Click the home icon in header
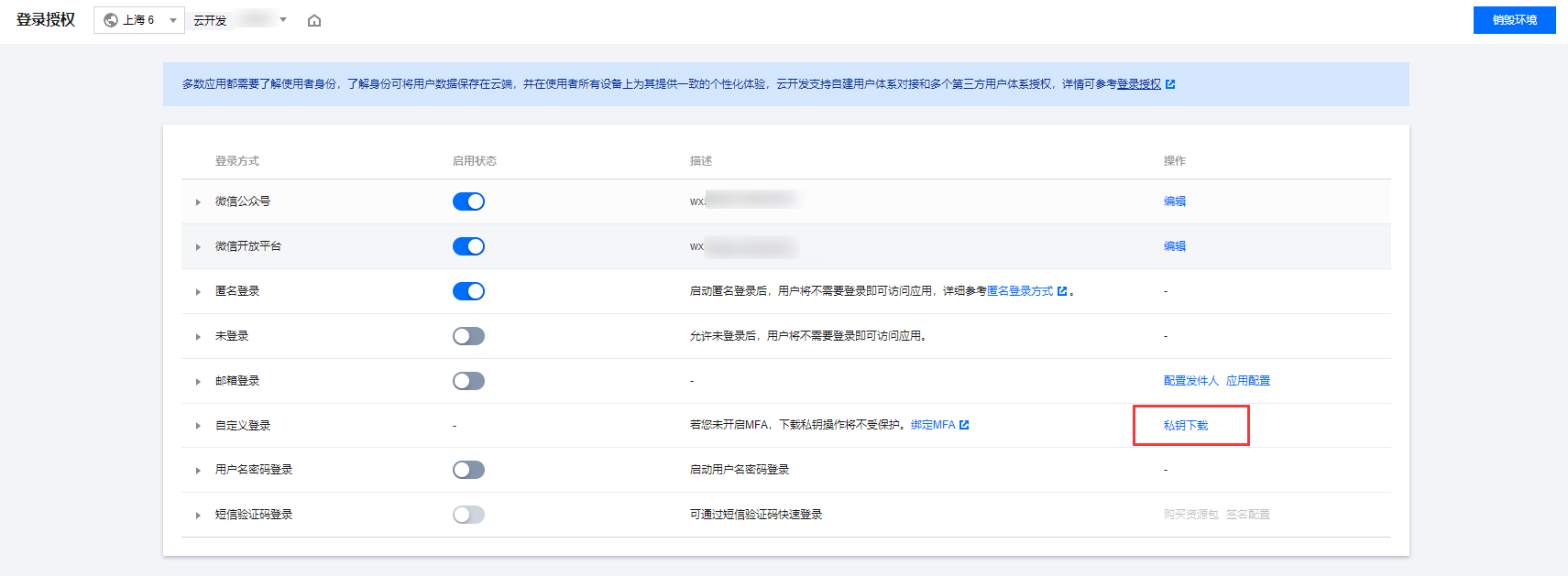 click(x=314, y=20)
